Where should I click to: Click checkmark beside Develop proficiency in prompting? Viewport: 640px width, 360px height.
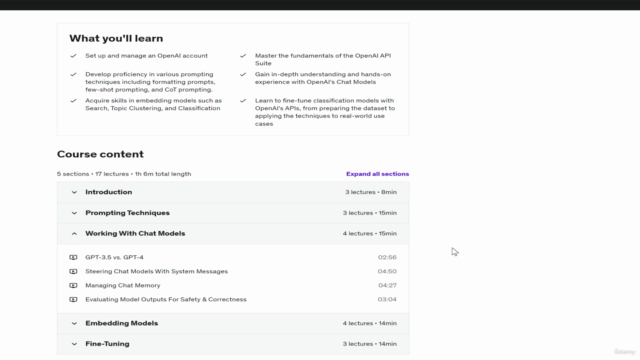pyautogui.click(x=73, y=74)
